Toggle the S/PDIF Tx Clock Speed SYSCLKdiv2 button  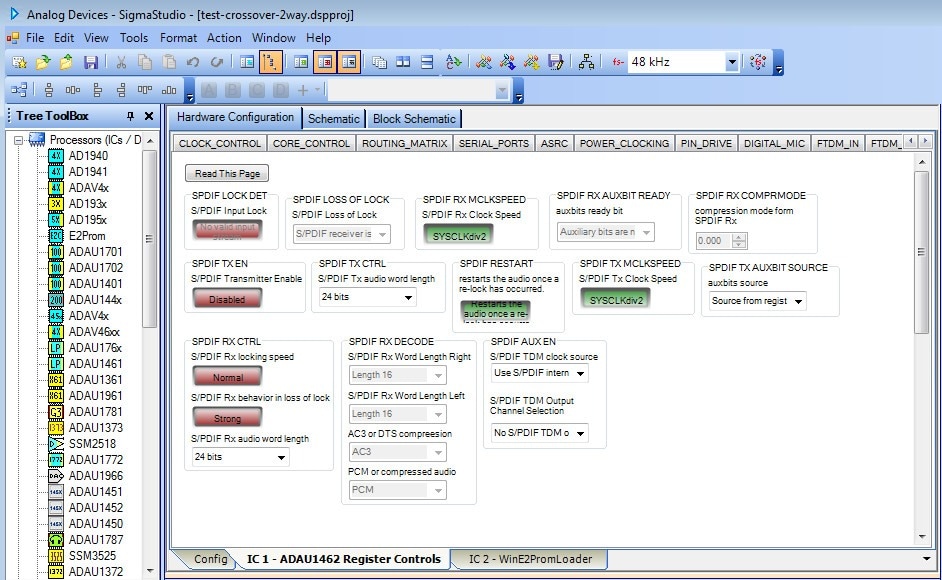pyautogui.click(x=616, y=299)
